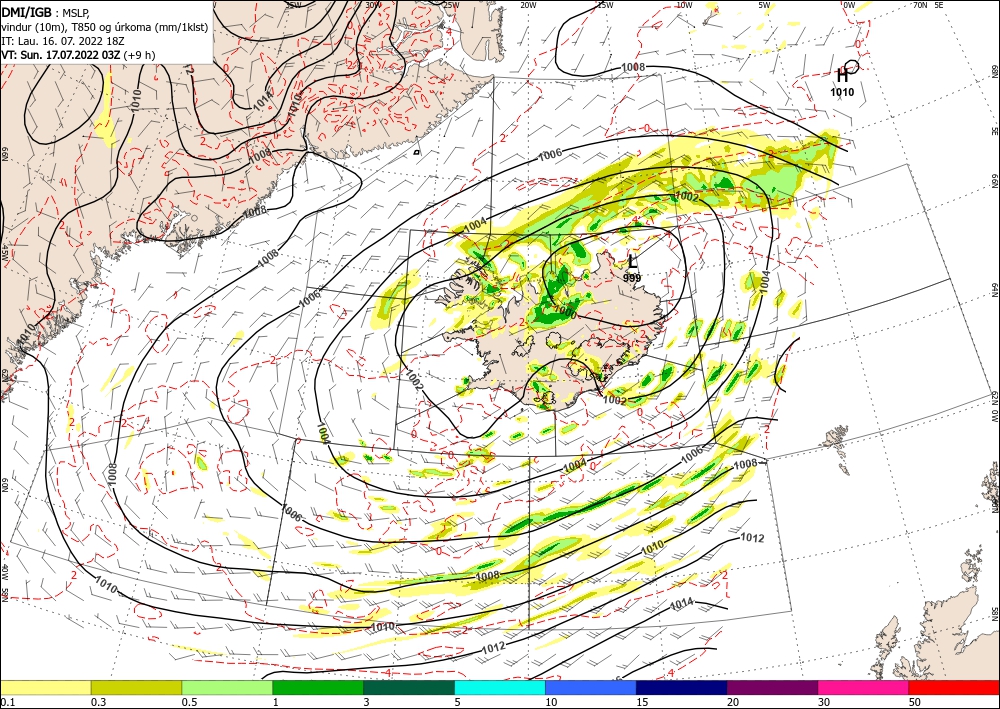Click the 15W longitude label at top
Viewport: 1000px width, 709px height.
605,5
